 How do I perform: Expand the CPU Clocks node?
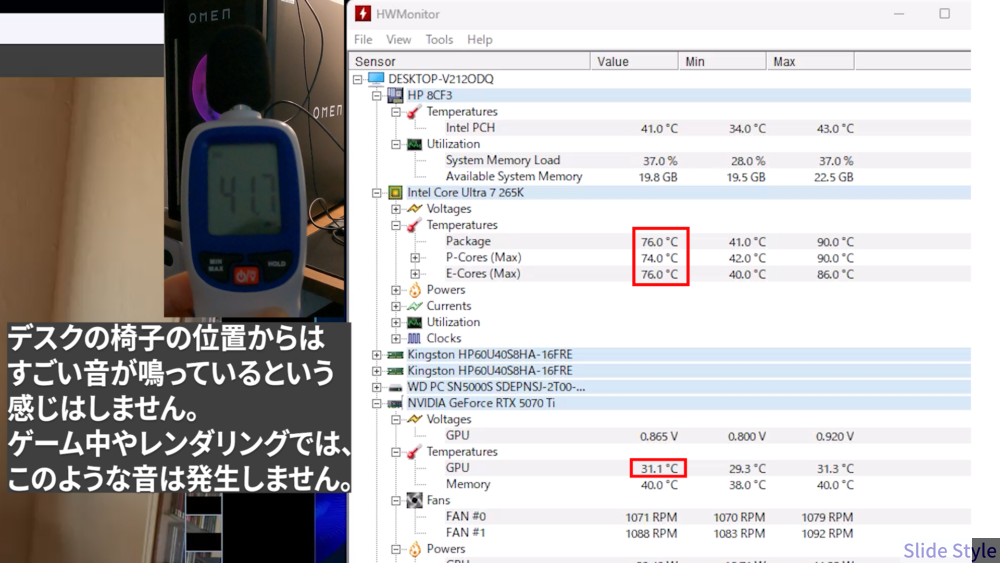(x=396, y=339)
